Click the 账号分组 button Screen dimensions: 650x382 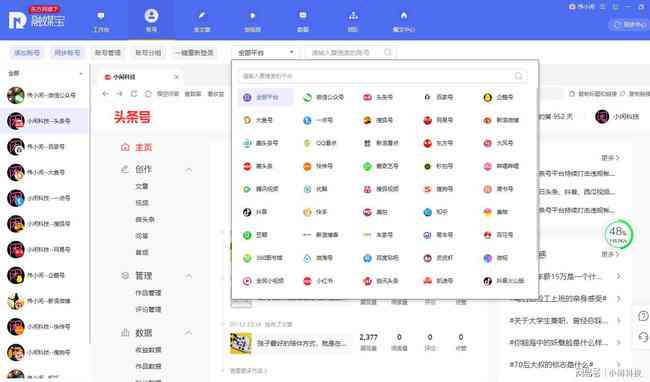pyautogui.click(x=148, y=53)
